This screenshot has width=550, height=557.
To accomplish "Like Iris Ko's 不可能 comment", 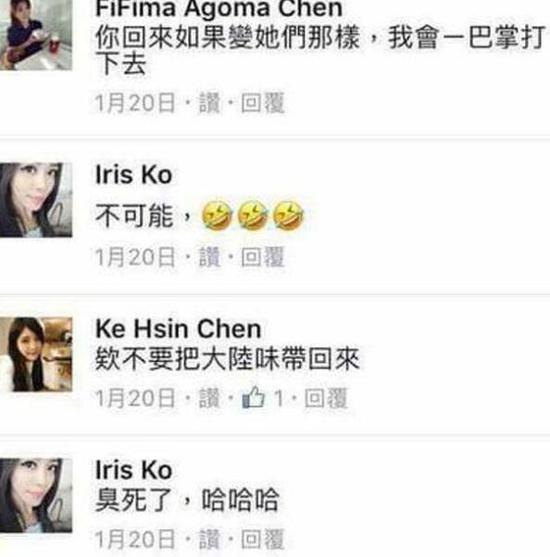I will click(209, 257).
